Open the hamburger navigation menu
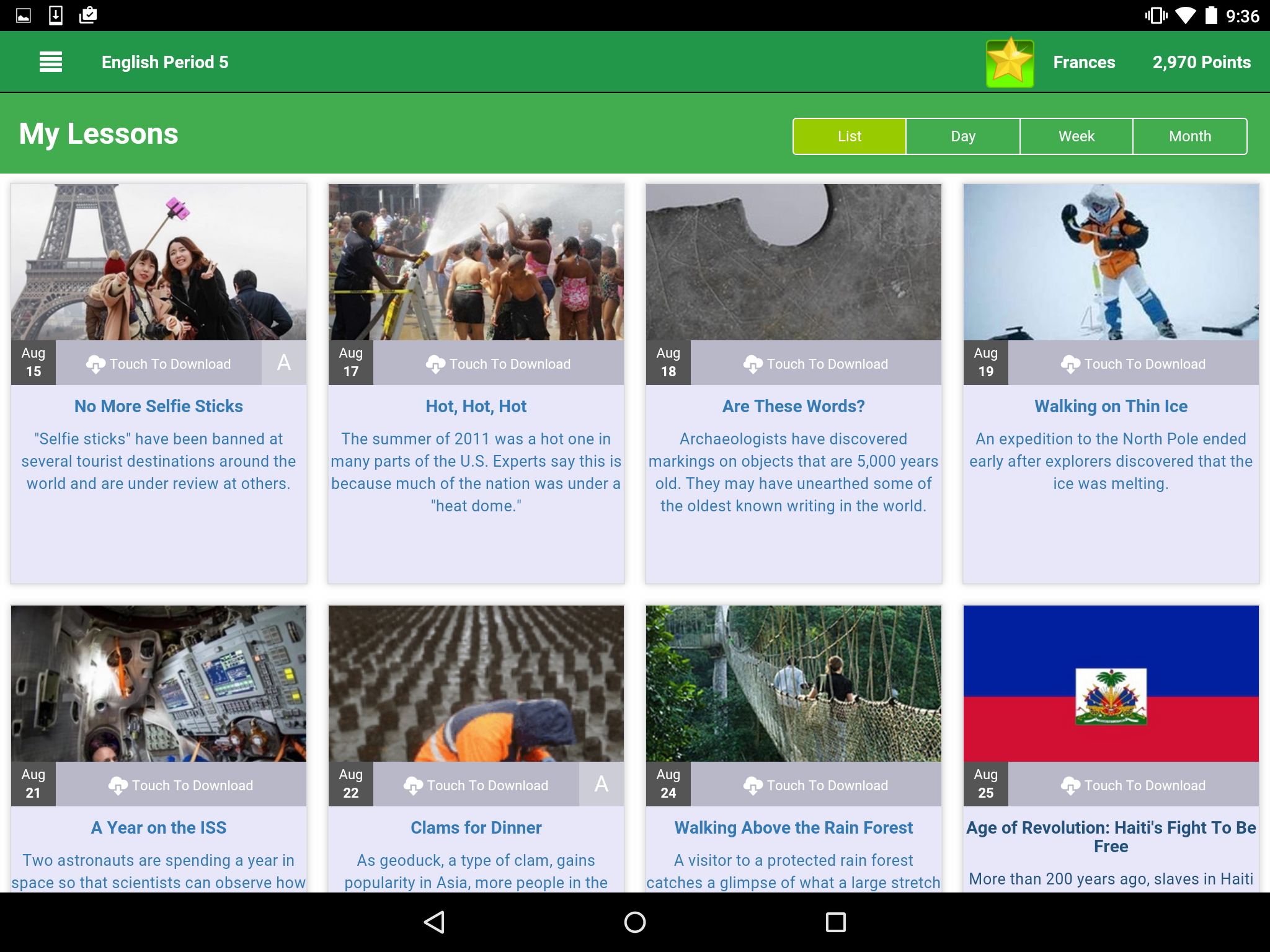This screenshot has width=1270, height=952. [51, 62]
